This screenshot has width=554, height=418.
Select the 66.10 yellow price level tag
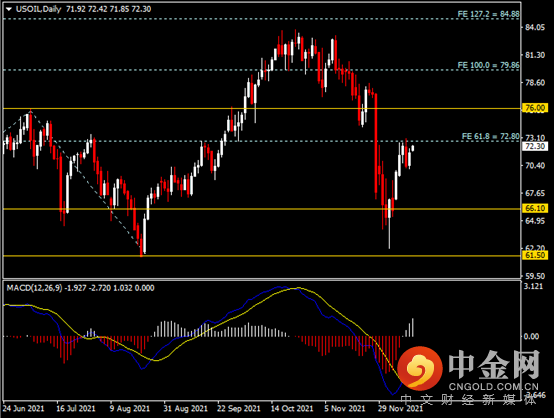(535, 208)
